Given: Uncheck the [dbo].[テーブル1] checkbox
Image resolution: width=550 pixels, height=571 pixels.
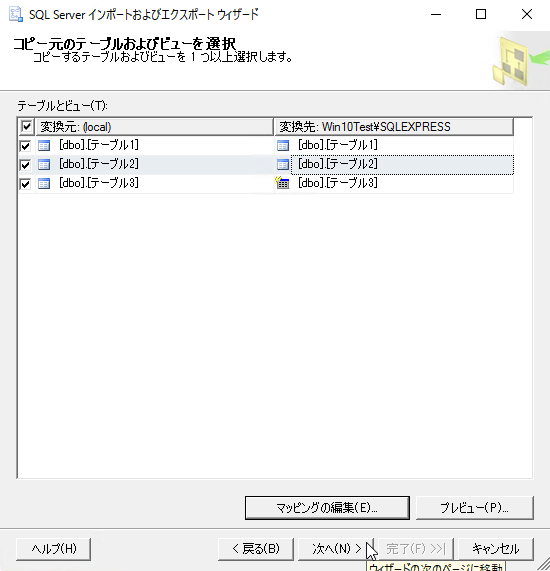Looking at the screenshot, I should click(x=25, y=146).
